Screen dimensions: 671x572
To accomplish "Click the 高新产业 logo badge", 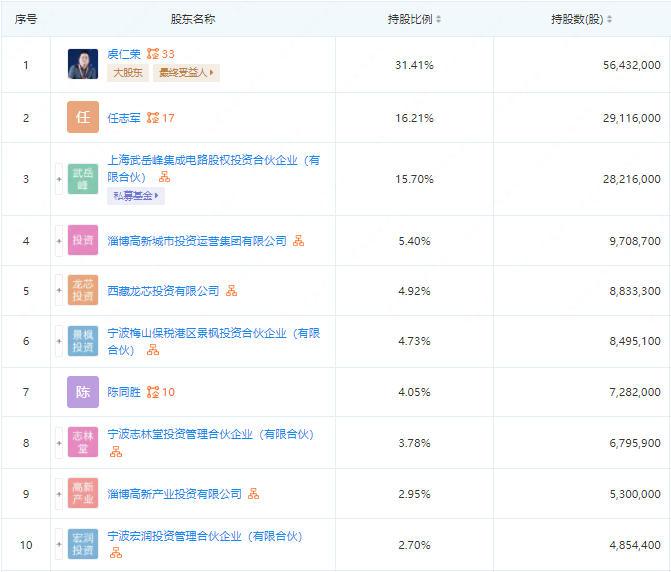I will (83, 493).
